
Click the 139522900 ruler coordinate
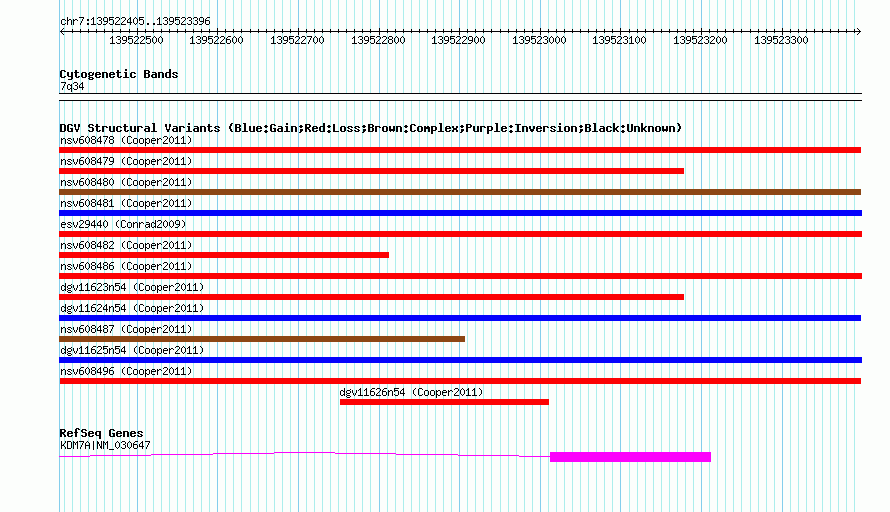459,40
